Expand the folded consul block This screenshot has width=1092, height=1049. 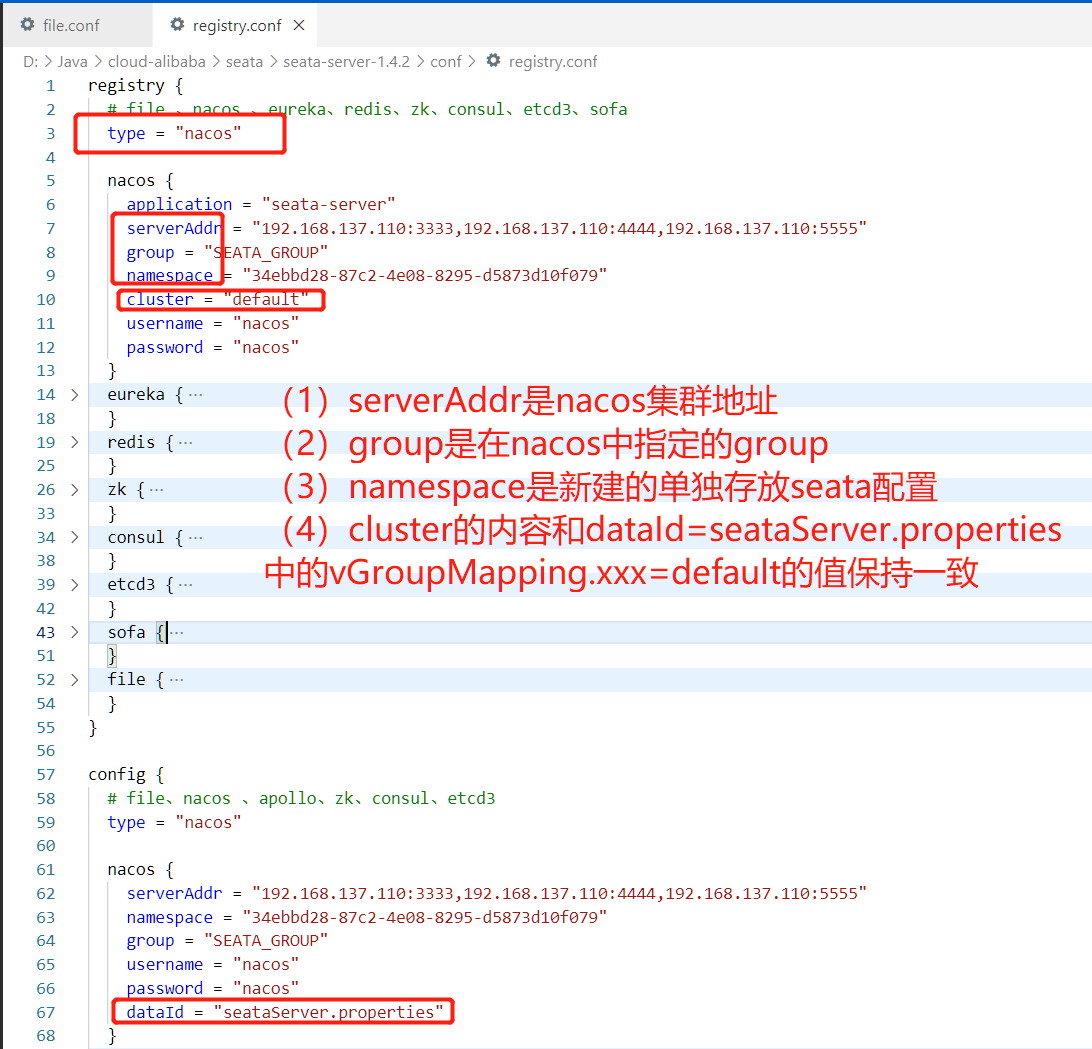coord(75,537)
